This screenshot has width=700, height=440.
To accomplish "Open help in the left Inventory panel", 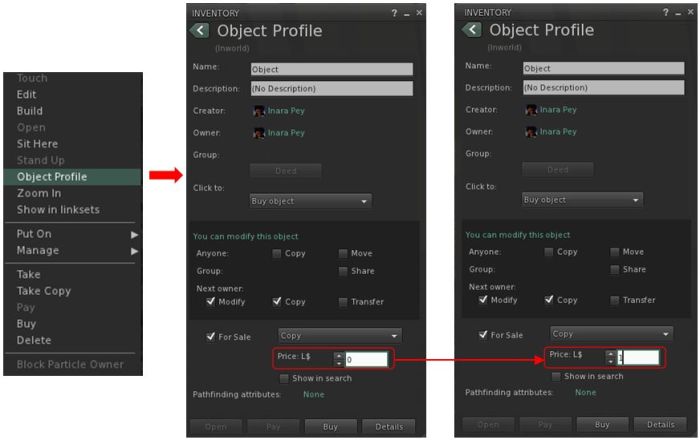I will click(x=394, y=13).
